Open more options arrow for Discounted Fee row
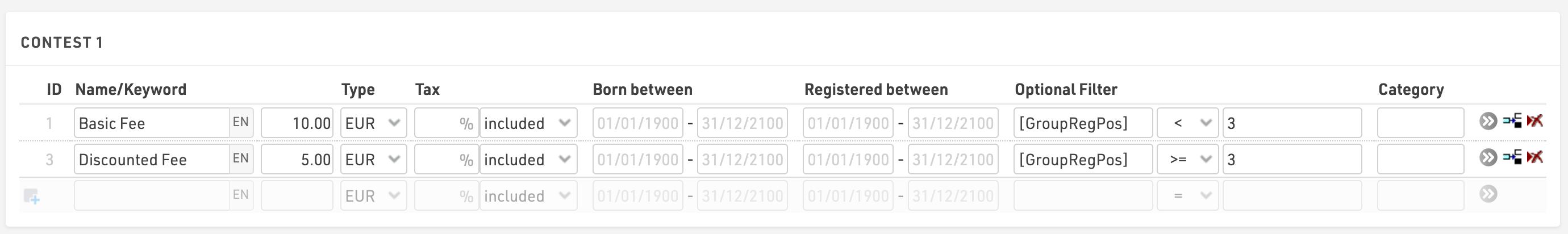Viewport: 1568px width, 234px height. click(1488, 158)
